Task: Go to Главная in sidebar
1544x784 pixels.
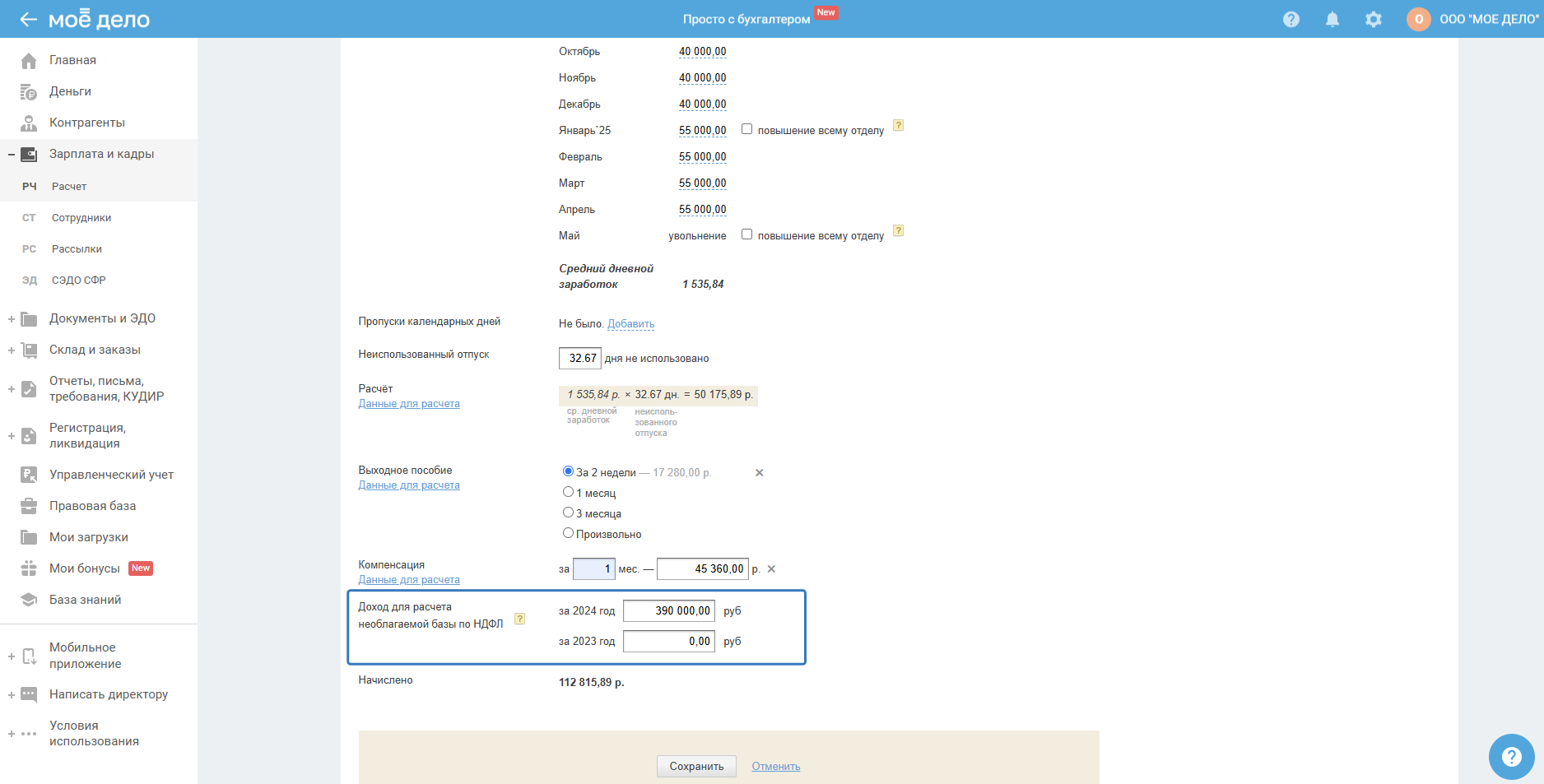Action: click(x=72, y=60)
